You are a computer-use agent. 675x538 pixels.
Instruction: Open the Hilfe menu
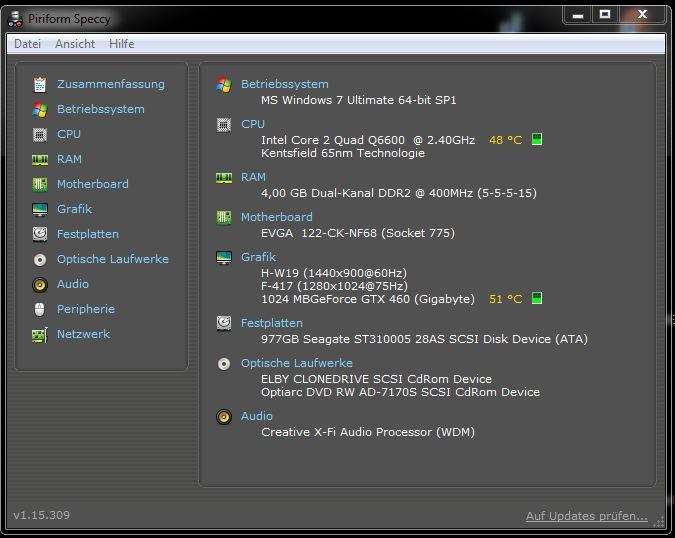[121, 44]
